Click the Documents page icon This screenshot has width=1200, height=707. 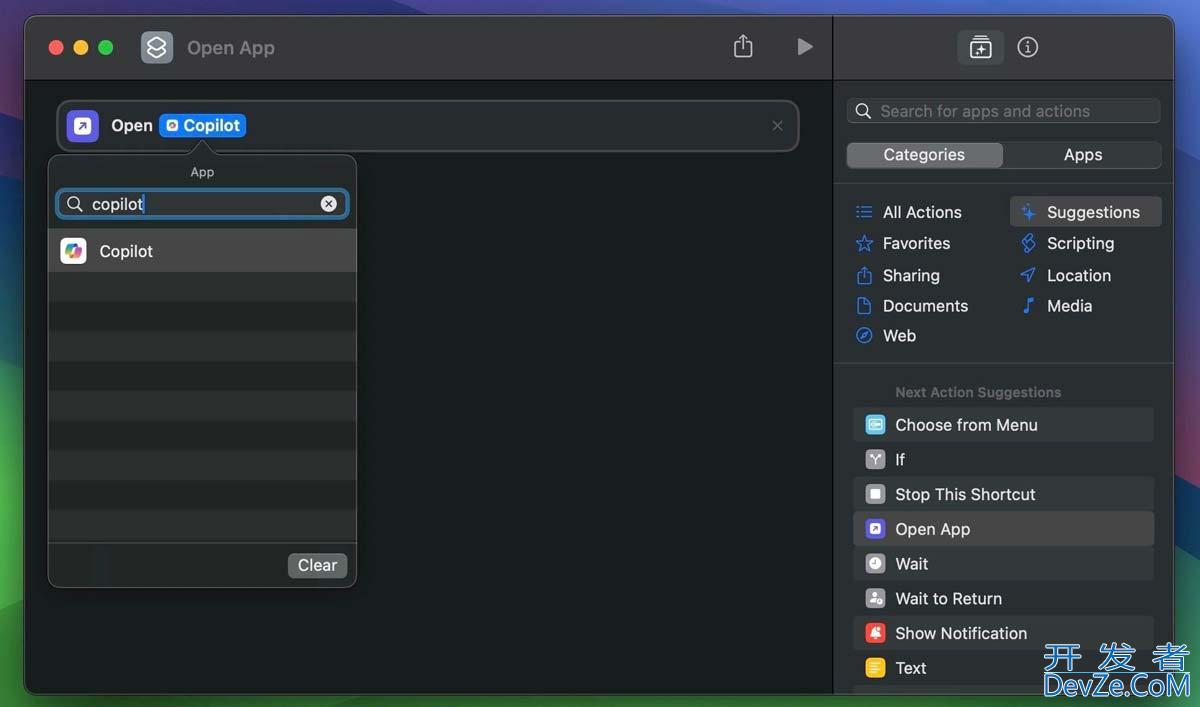point(864,306)
